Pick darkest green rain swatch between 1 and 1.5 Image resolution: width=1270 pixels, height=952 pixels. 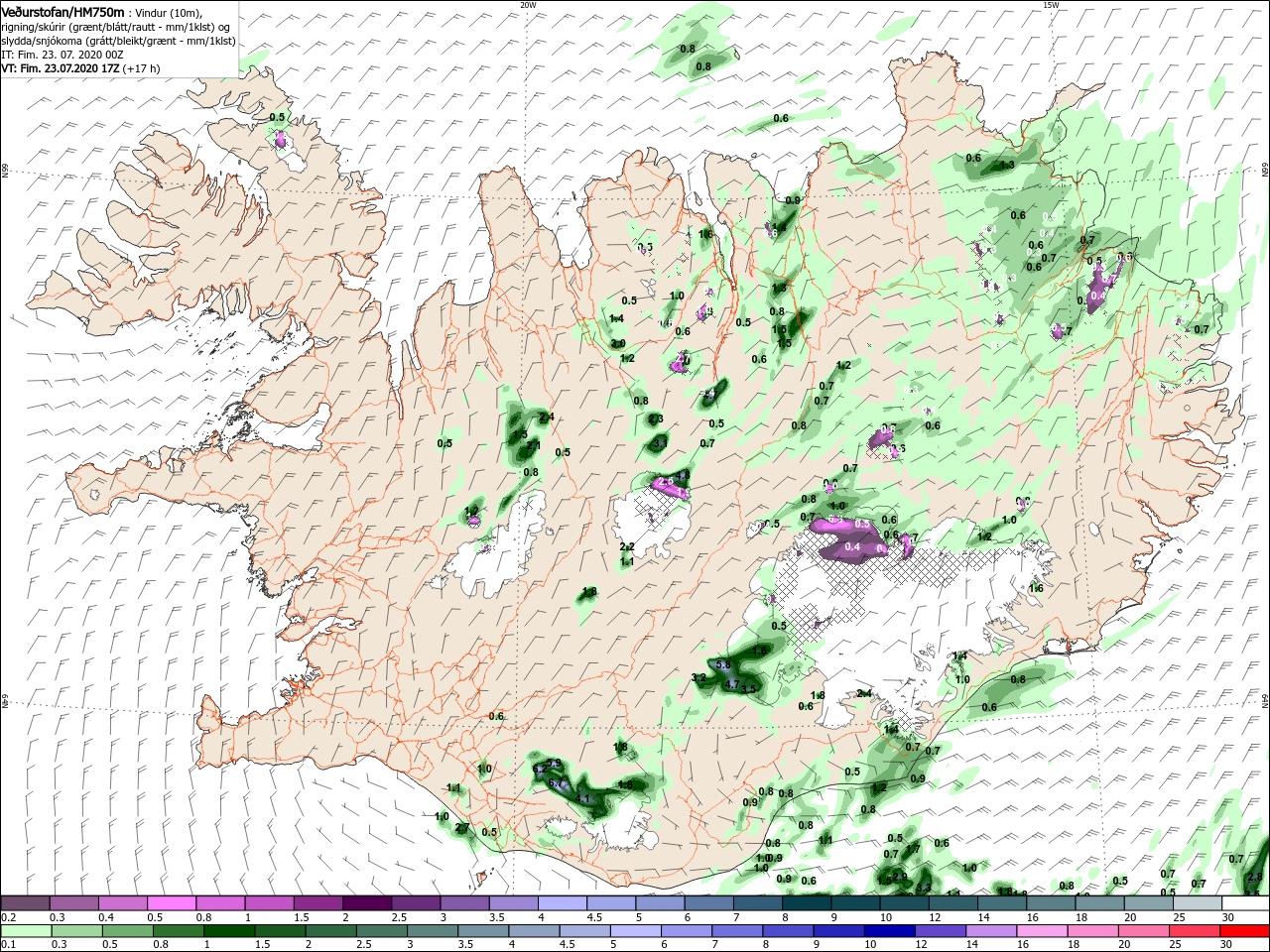(x=228, y=931)
